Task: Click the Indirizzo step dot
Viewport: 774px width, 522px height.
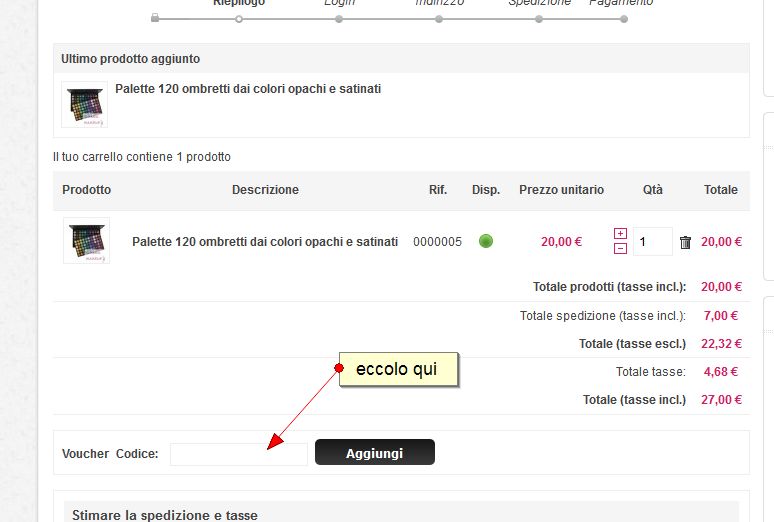Action: (439, 18)
